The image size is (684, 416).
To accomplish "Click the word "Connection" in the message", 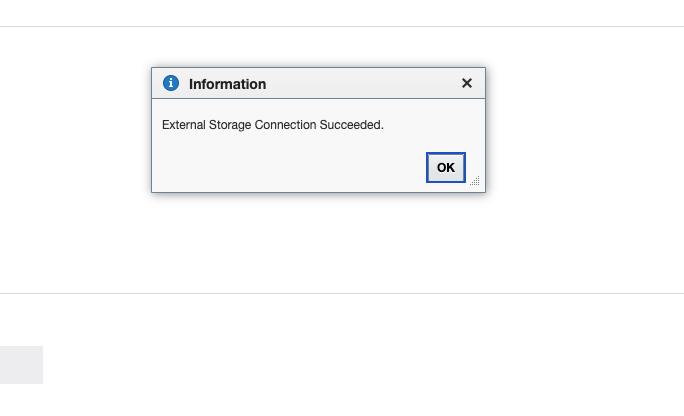I will point(288,125).
